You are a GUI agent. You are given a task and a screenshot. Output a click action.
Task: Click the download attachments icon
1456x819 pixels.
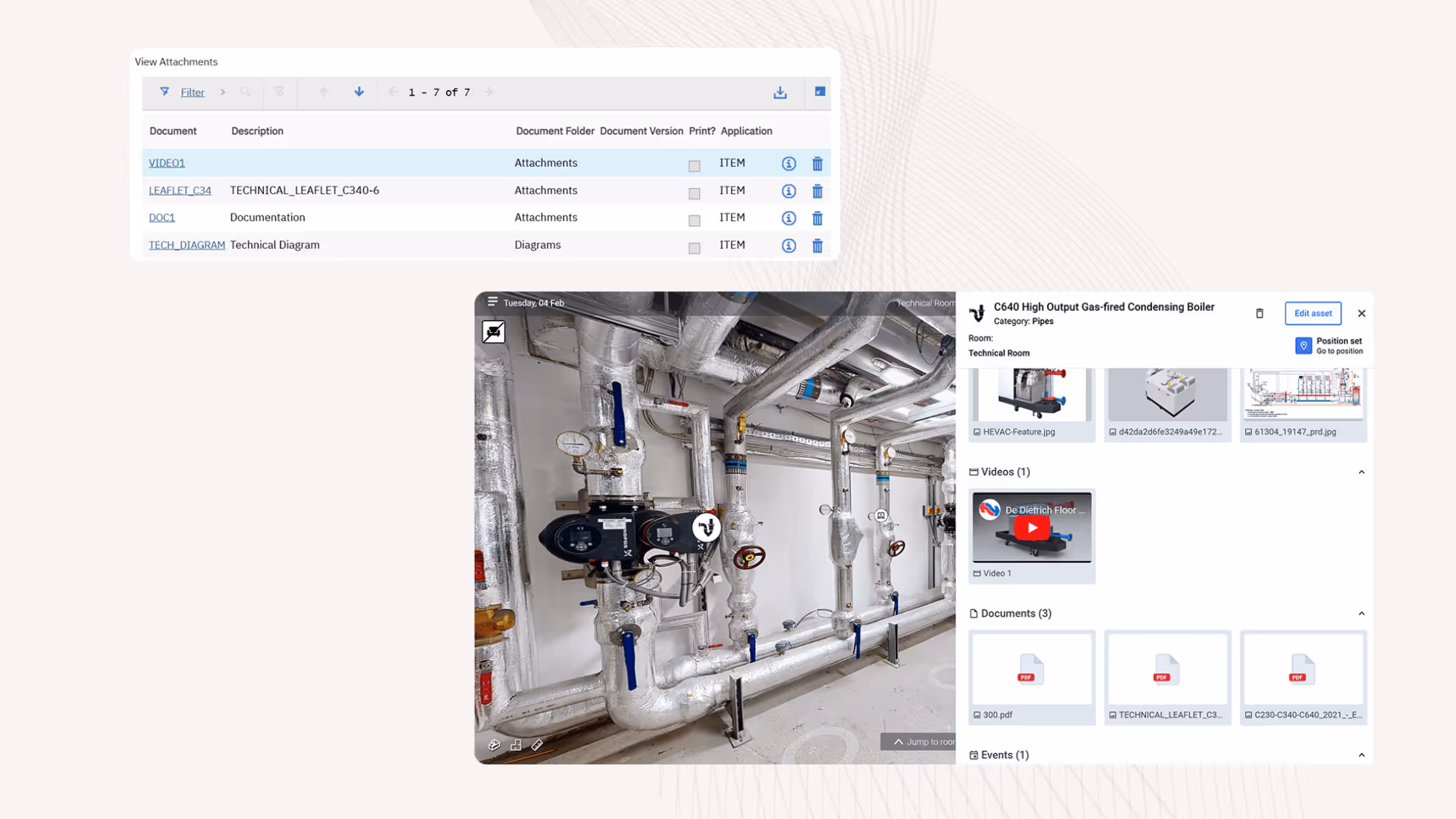(x=780, y=93)
